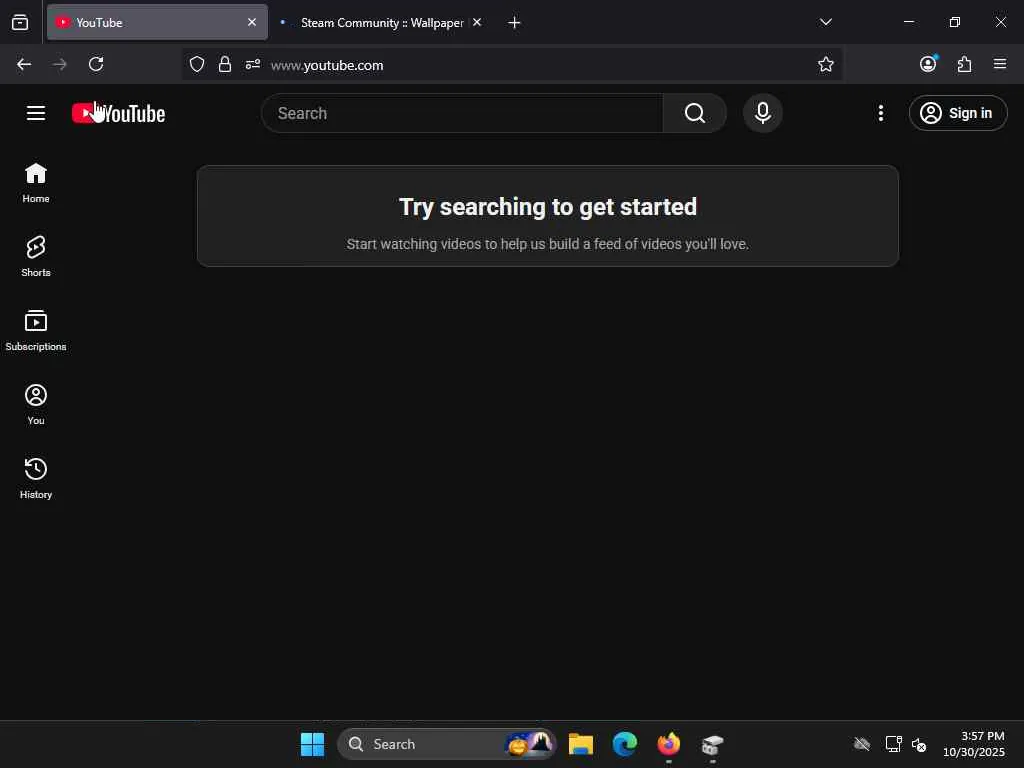The height and width of the screenshot is (768, 1024).
Task: Open Shorts in sidebar
Action: (x=36, y=257)
